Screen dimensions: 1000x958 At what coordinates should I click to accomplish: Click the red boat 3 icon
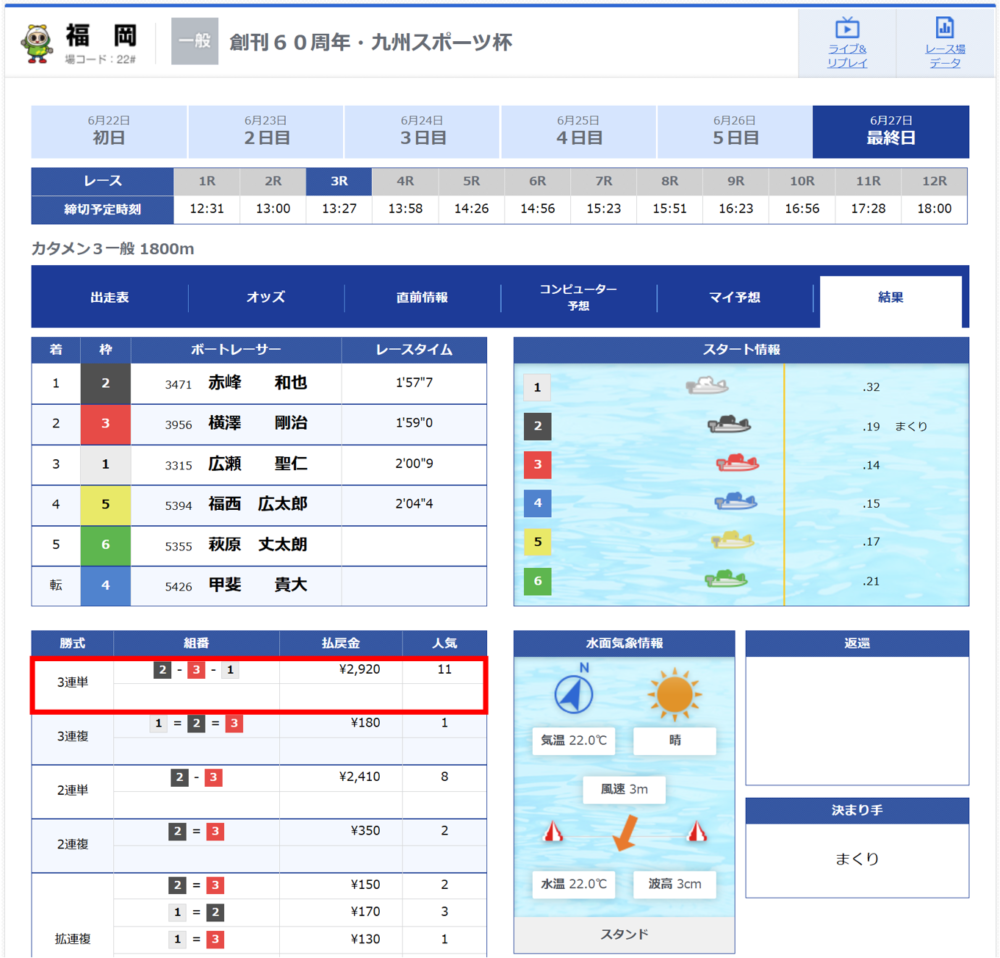737,462
